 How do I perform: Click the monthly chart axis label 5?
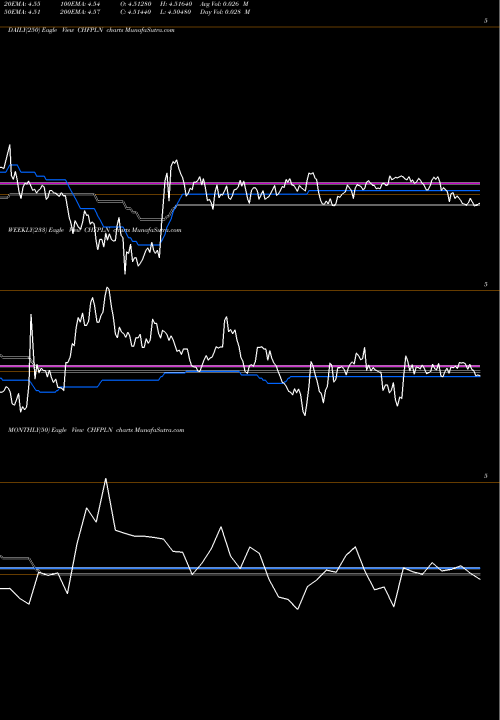point(485,476)
